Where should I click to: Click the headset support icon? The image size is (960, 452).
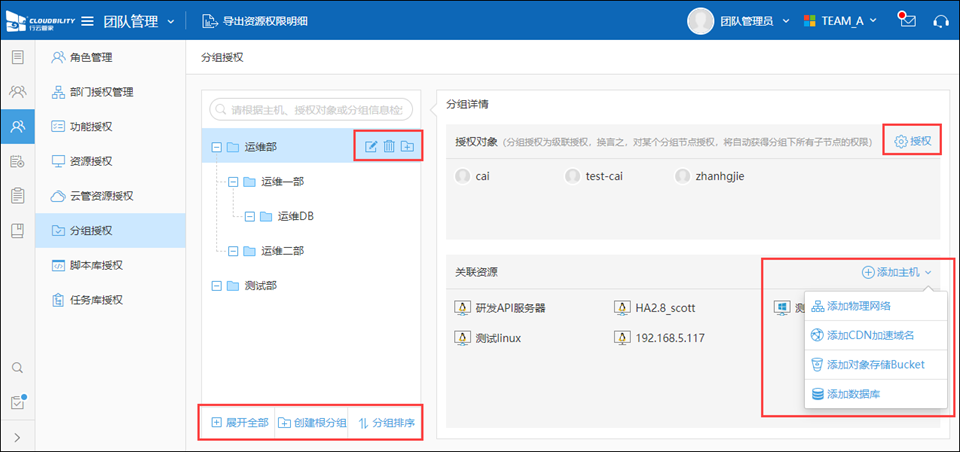pyautogui.click(x=940, y=21)
